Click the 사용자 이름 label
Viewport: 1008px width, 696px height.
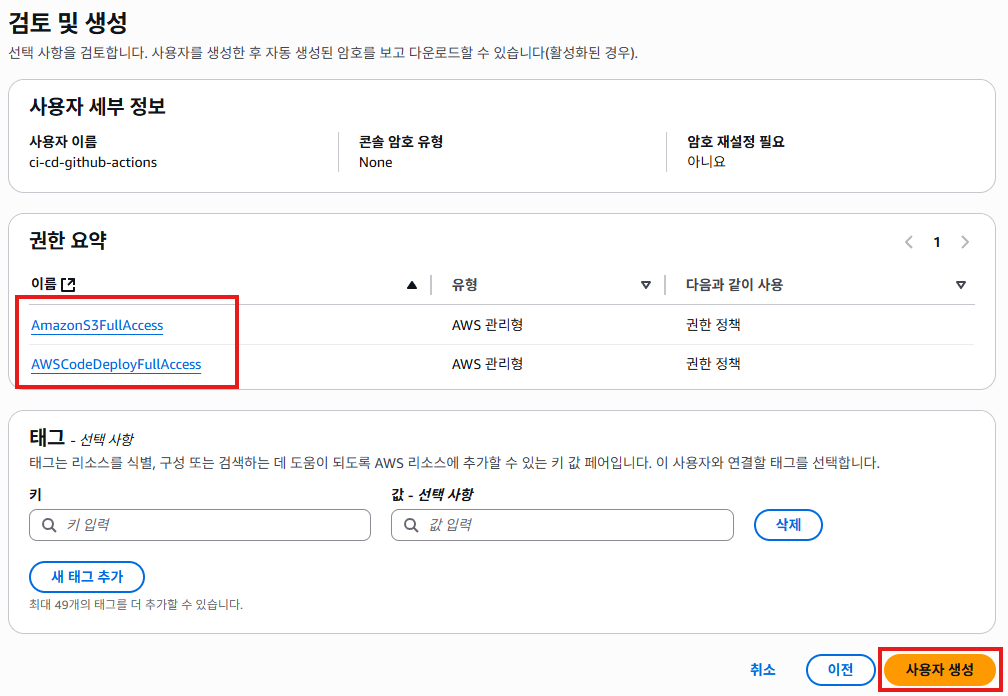click(x=63, y=141)
